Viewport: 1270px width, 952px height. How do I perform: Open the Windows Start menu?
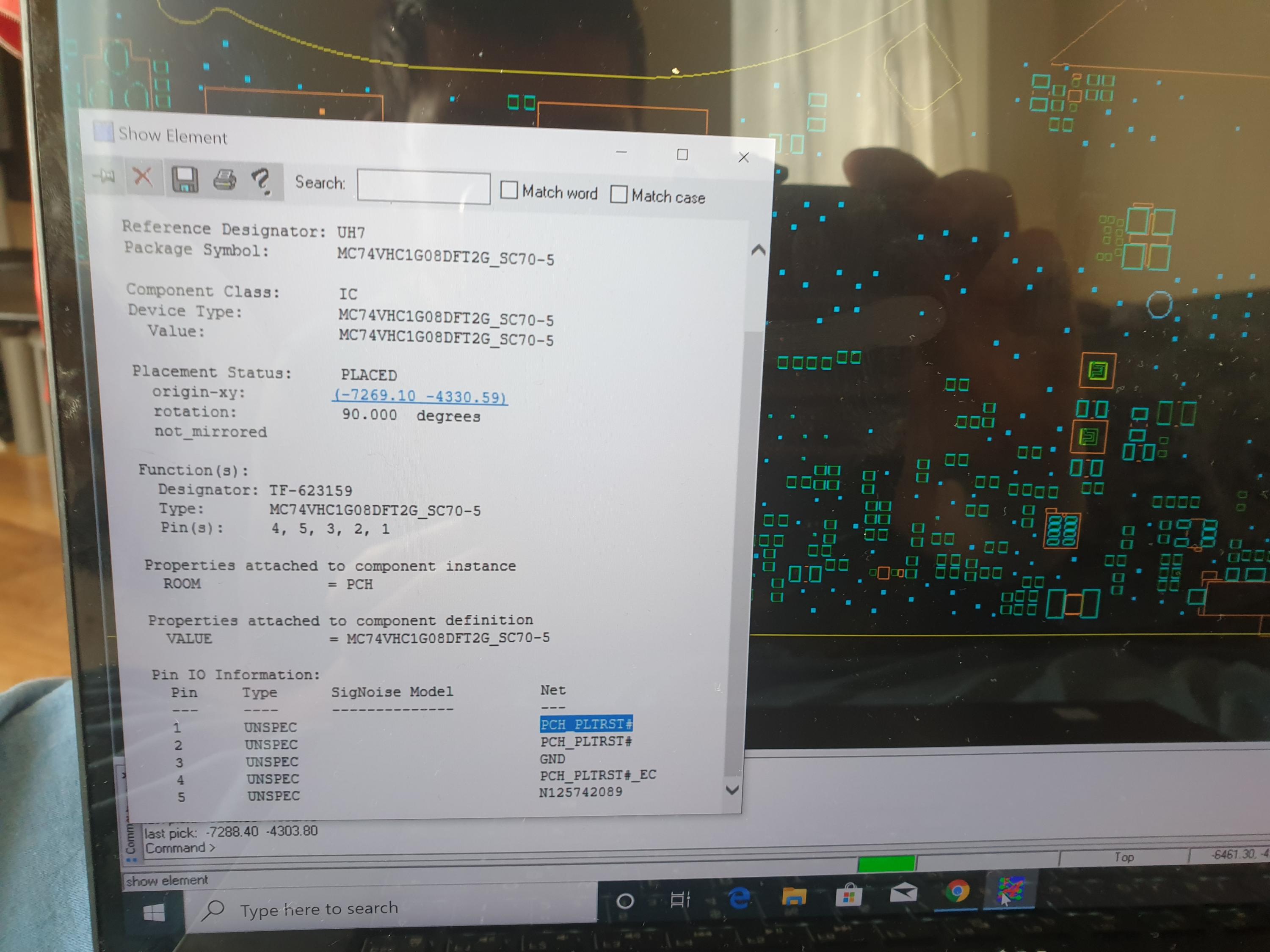pos(153,912)
